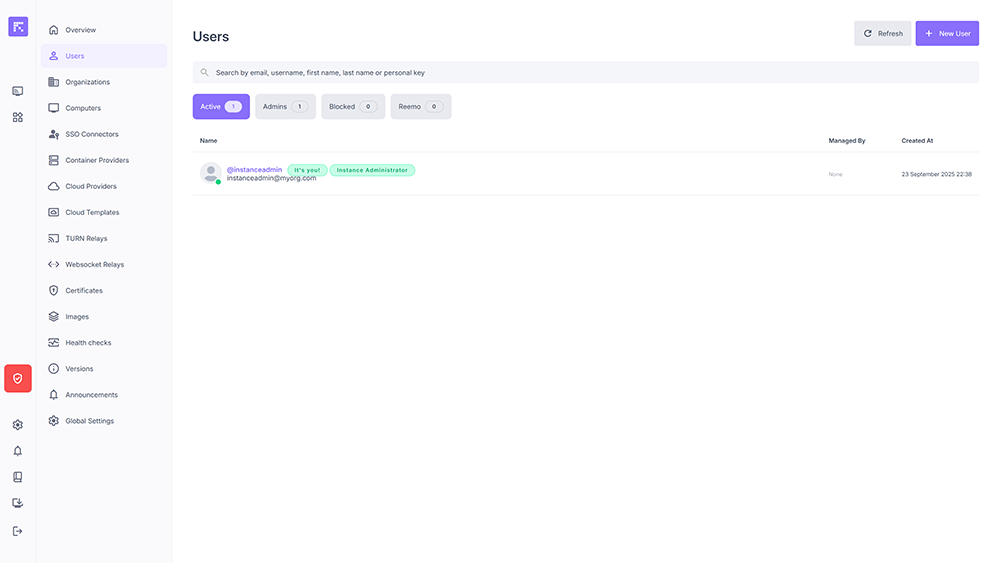Open the @instanceadmin profile link
This screenshot has width=1000, height=563.
(254, 170)
